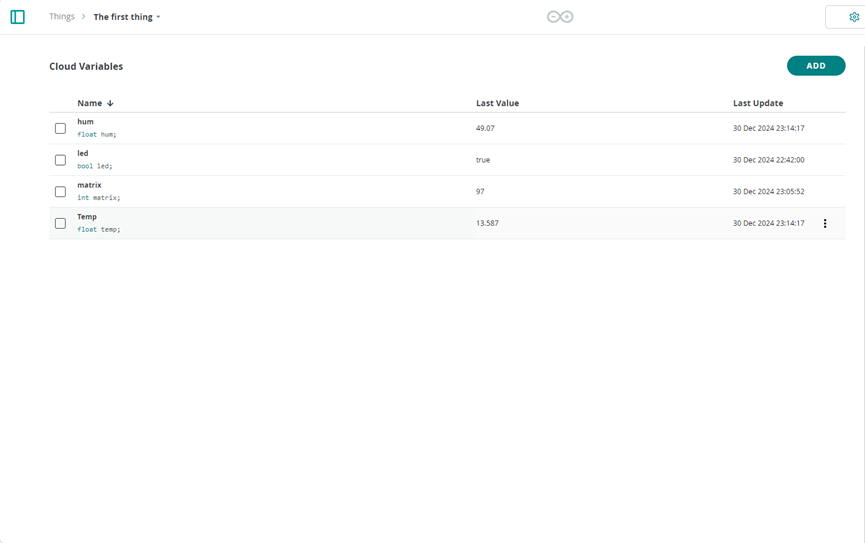Viewport: 865px width, 543px height.
Task: Check the matrix variable checkbox
Action: [x=60, y=191]
